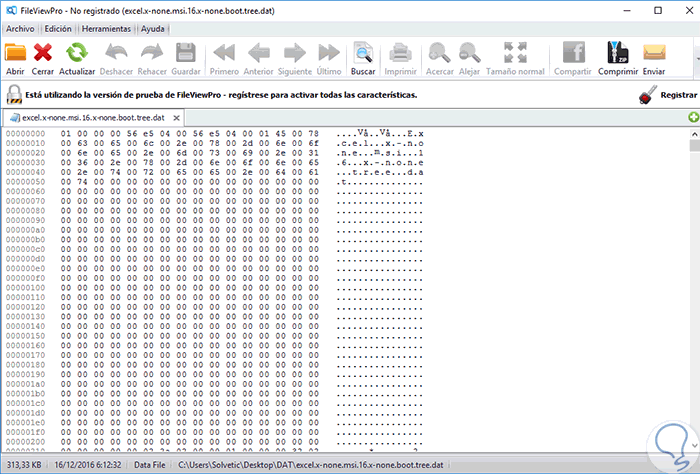Click scrollbar up arrow
This screenshot has height=474, width=700.
pyautogui.click(x=695, y=134)
